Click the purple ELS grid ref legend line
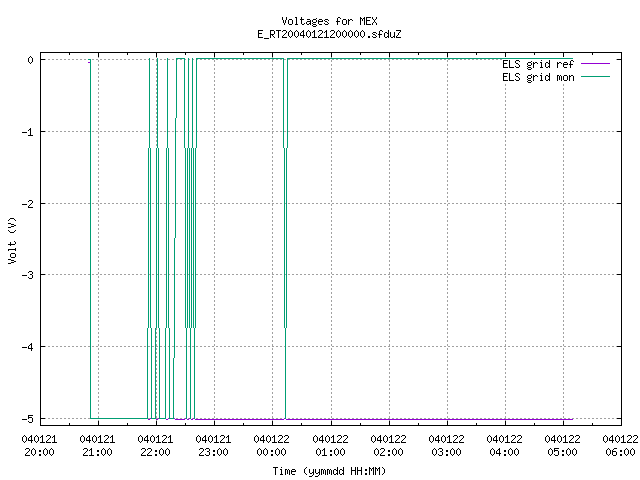640x480 pixels. click(x=595, y=64)
